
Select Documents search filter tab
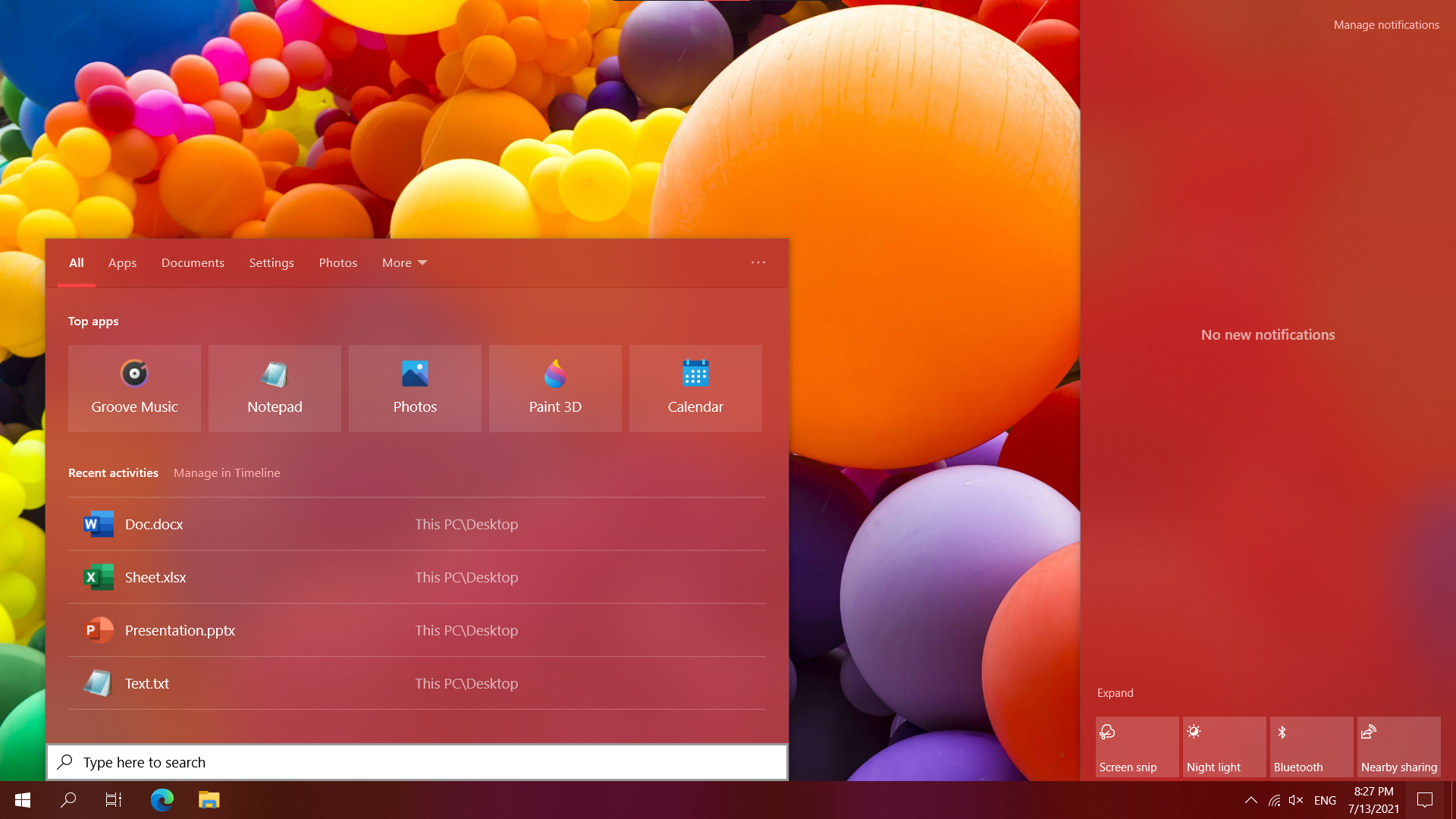192,263
